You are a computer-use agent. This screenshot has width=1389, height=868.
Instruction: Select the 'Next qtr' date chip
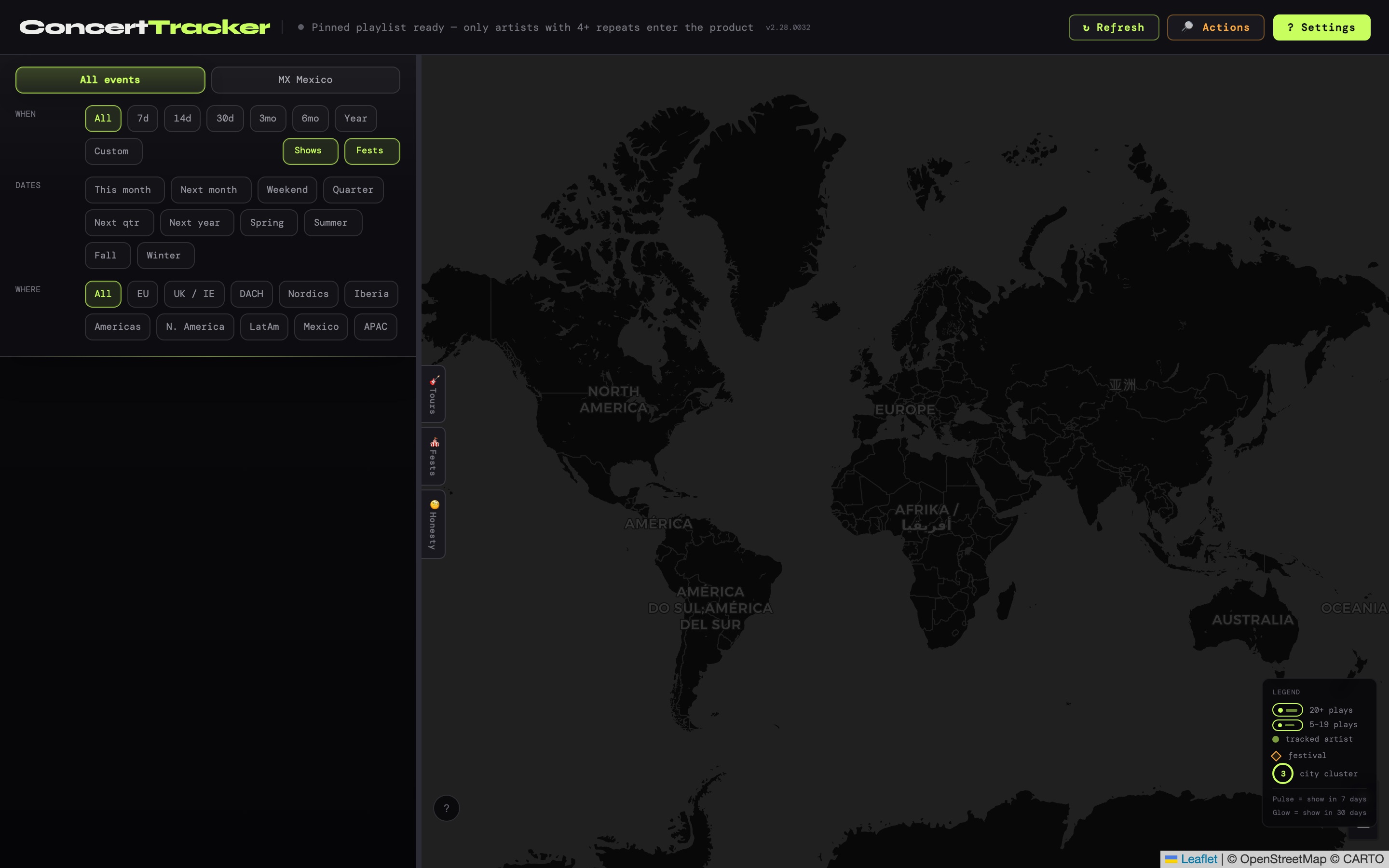(x=118, y=223)
